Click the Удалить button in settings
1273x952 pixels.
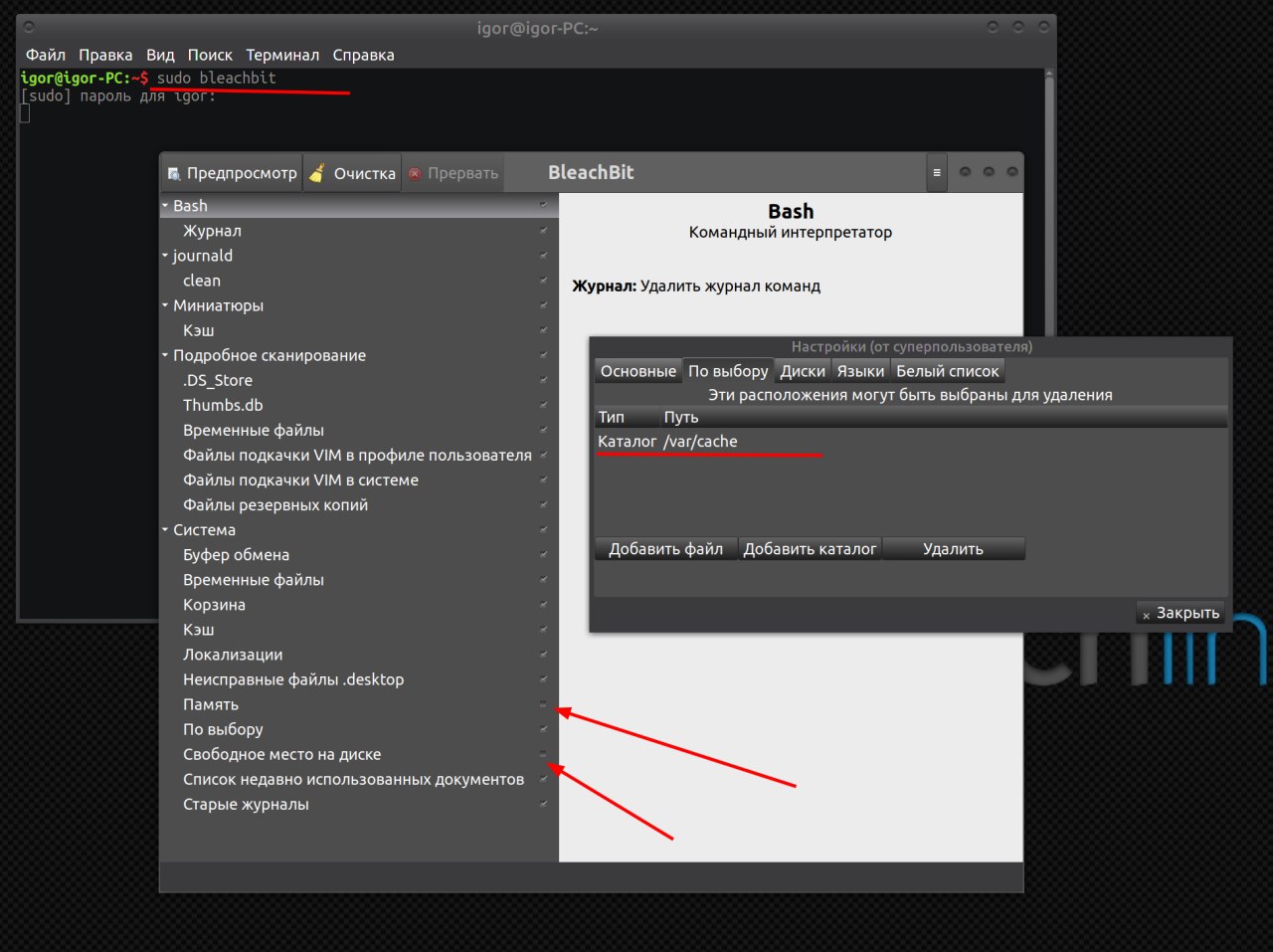[x=953, y=549]
